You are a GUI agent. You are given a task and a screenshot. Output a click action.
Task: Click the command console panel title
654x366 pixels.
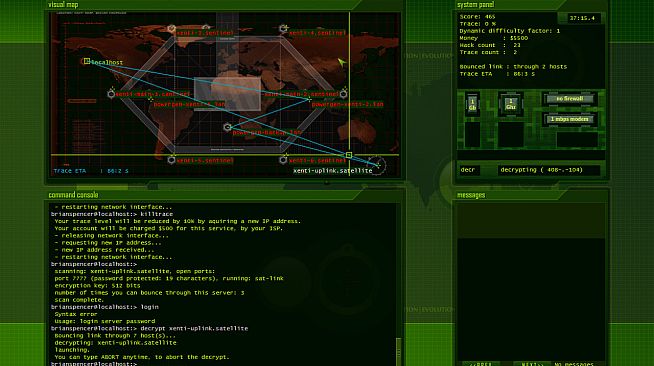click(73, 195)
